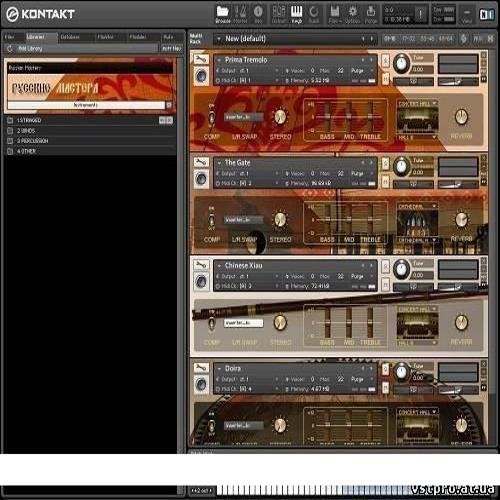Open Purge dropdown in Prima Tremolo header
The width and height of the screenshot is (500, 500).
coord(361,71)
